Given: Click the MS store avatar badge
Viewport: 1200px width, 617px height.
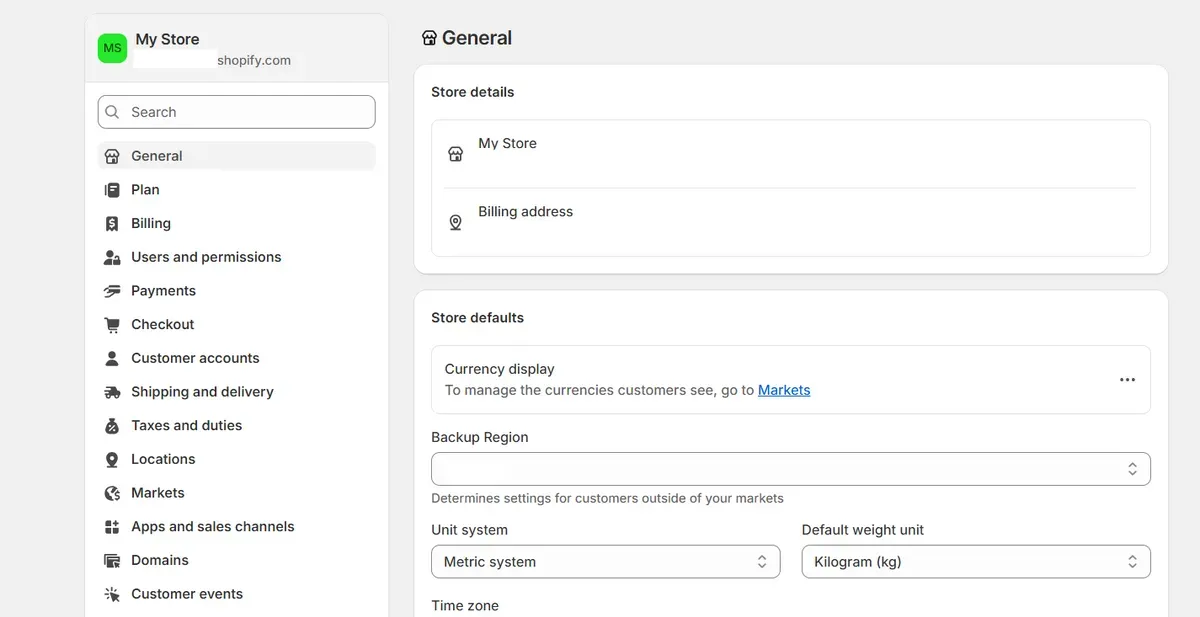Looking at the screenshot, I should (112, 48).
